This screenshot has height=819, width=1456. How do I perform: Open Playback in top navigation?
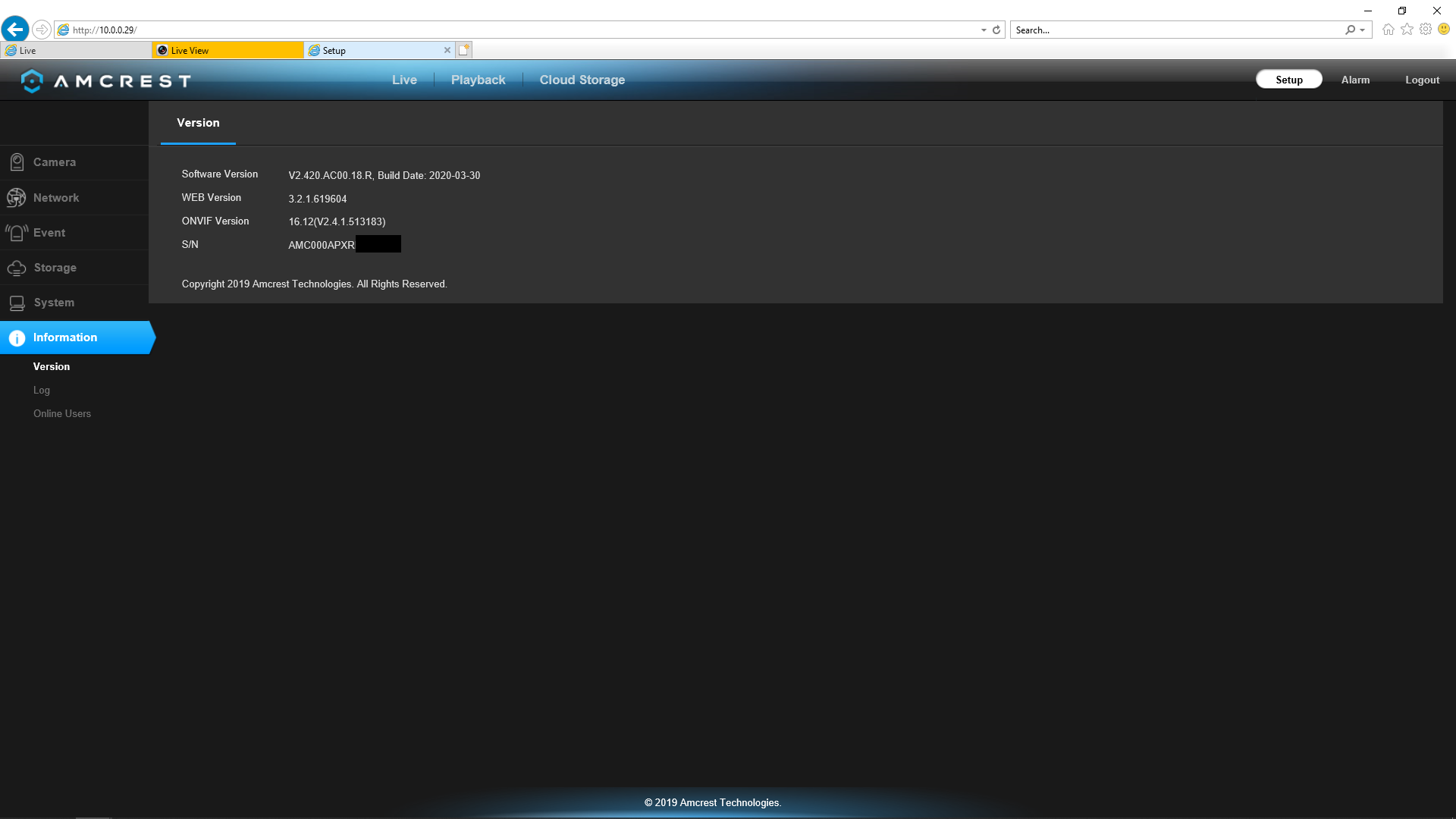(478, 80)
